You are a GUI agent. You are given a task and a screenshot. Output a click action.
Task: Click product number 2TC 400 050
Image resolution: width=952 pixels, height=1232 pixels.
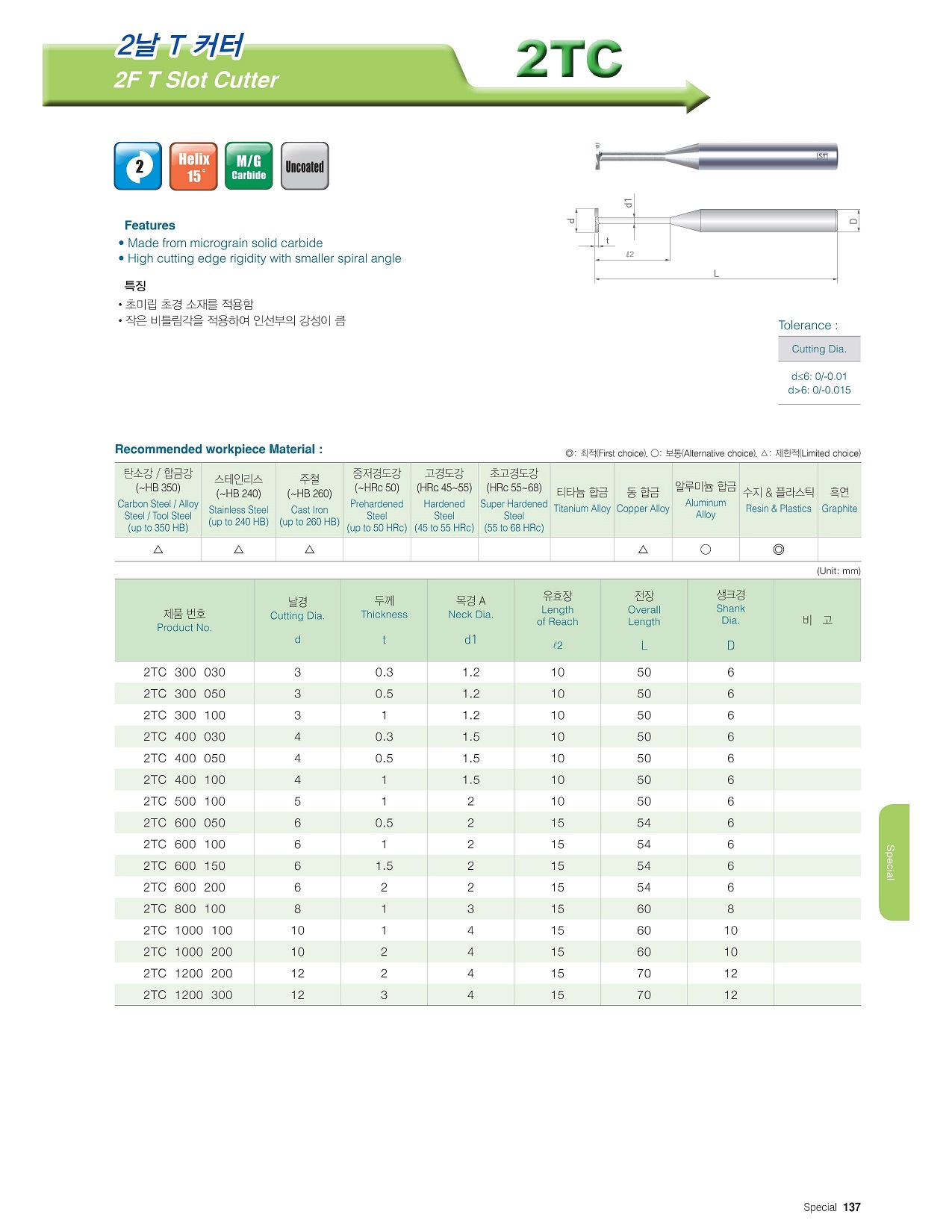pos(184,758)
